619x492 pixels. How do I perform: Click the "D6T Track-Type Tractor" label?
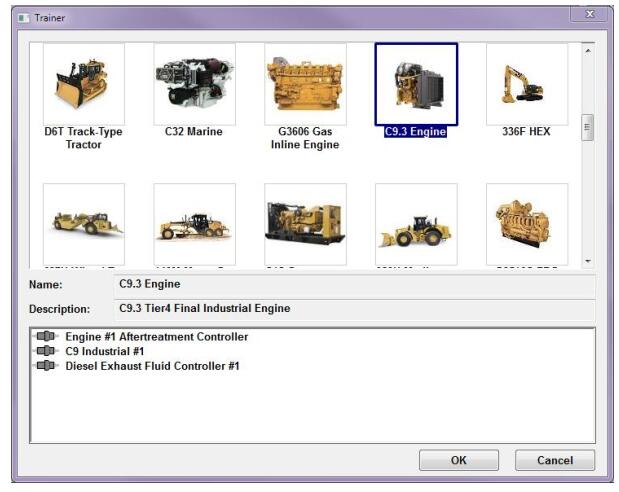click(83, 138)
